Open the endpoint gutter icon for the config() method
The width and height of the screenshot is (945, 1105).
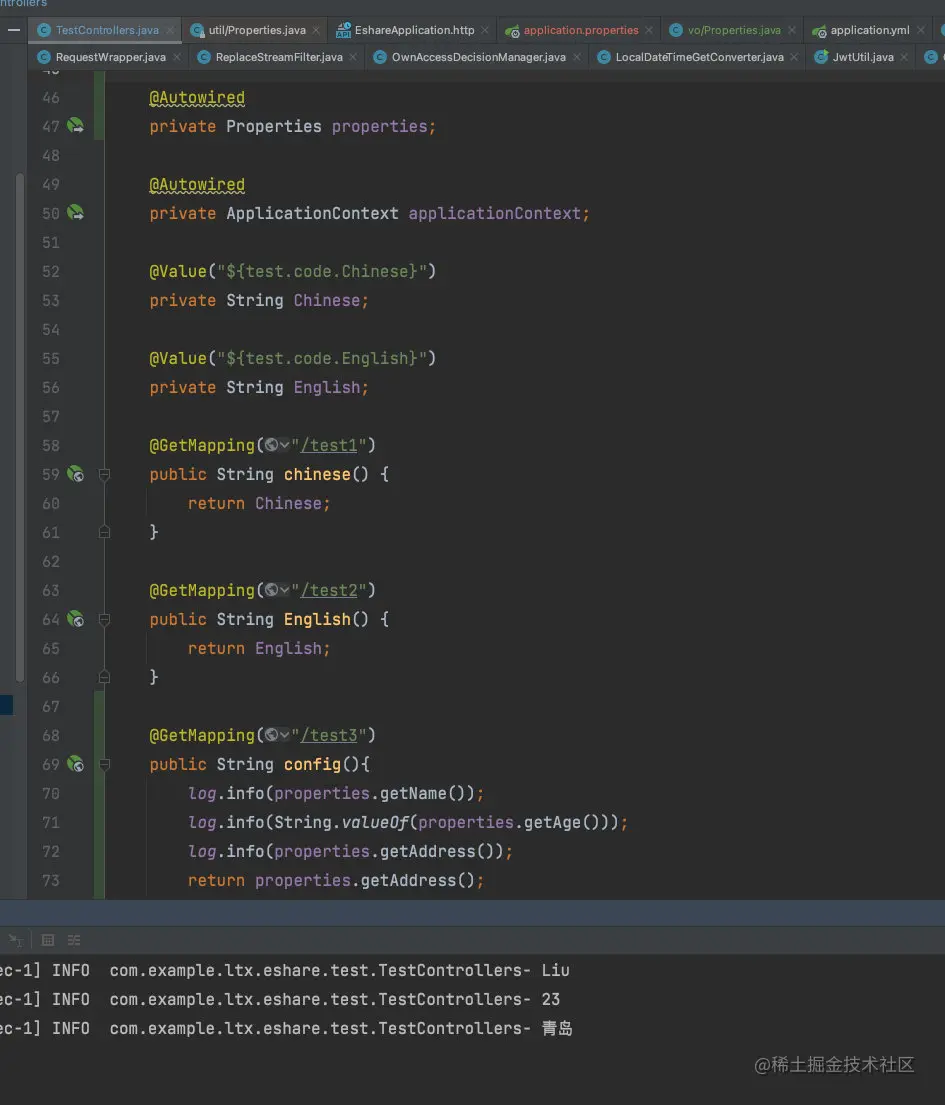click(x=75, y=764)
